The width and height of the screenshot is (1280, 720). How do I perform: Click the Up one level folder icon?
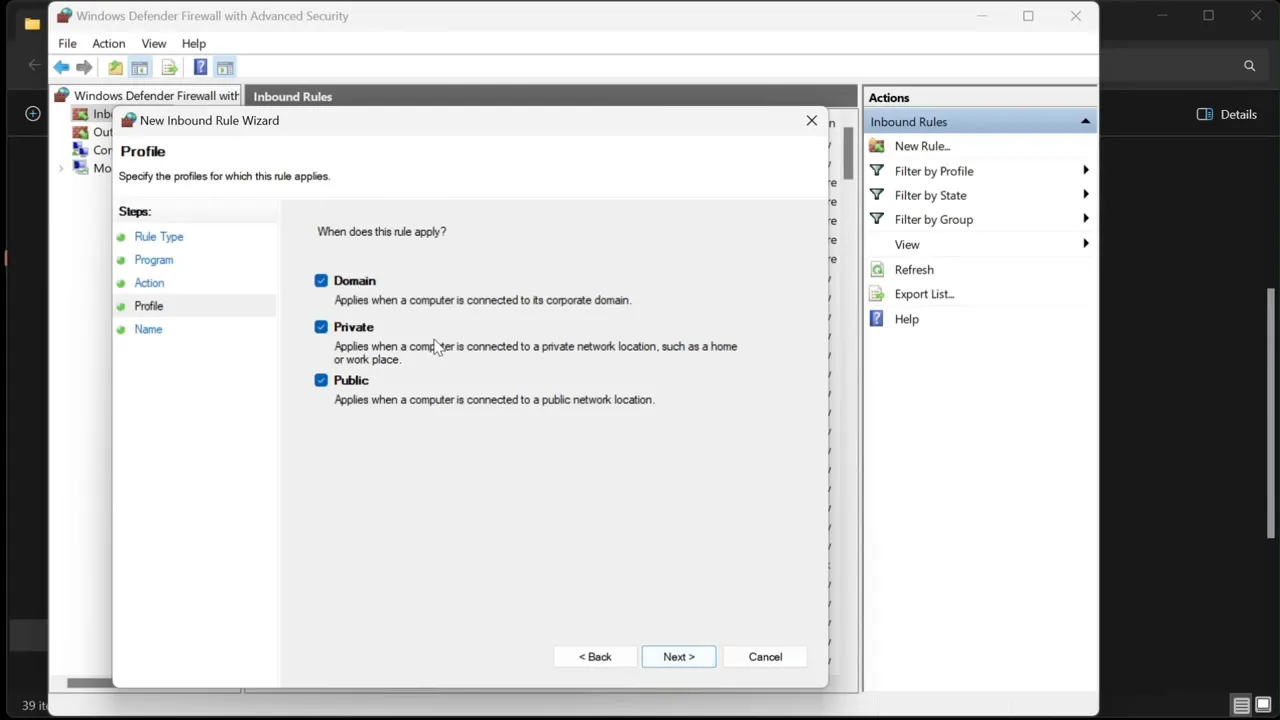click(x=115, y=68)
